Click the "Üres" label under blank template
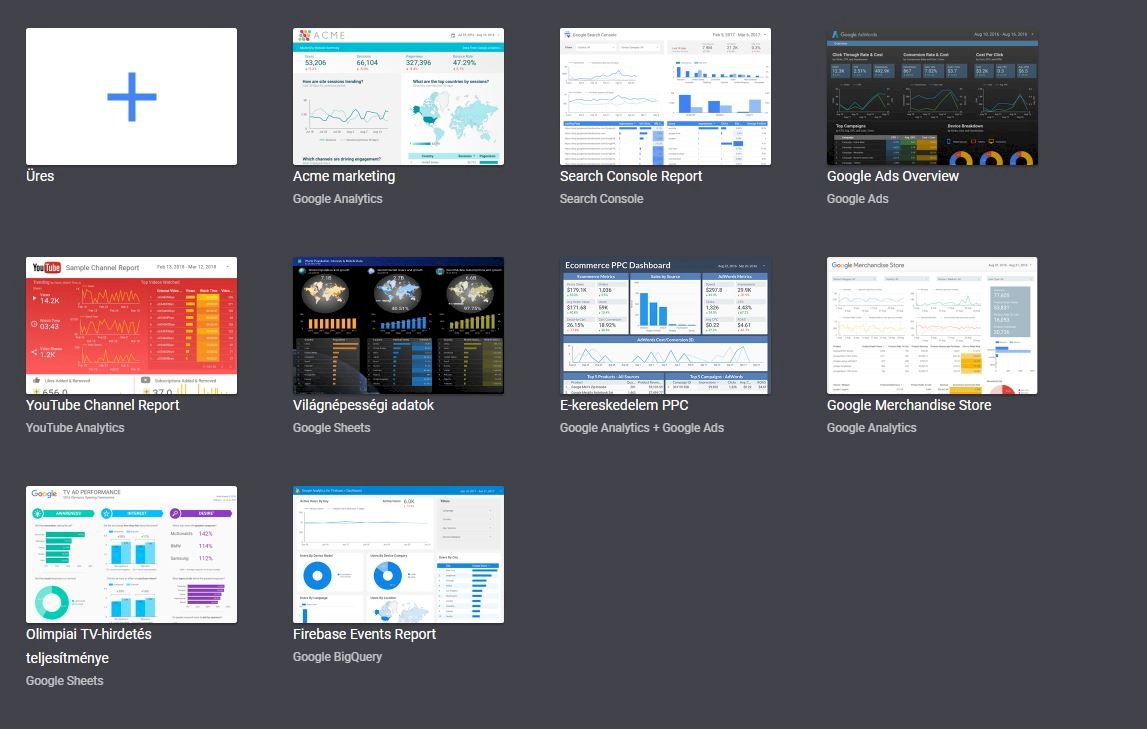This screenshot has height=729, width=1147. (40, 176)
